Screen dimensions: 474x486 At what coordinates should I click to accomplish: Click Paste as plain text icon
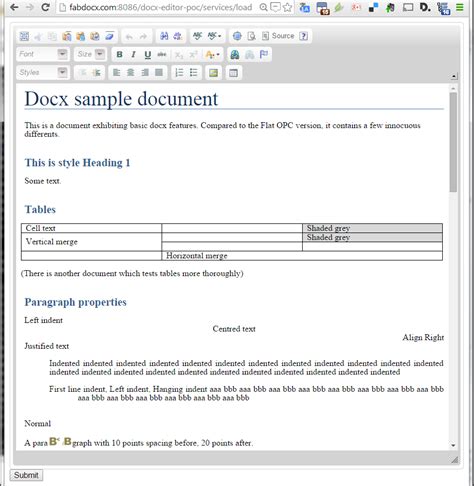point(81,36)
